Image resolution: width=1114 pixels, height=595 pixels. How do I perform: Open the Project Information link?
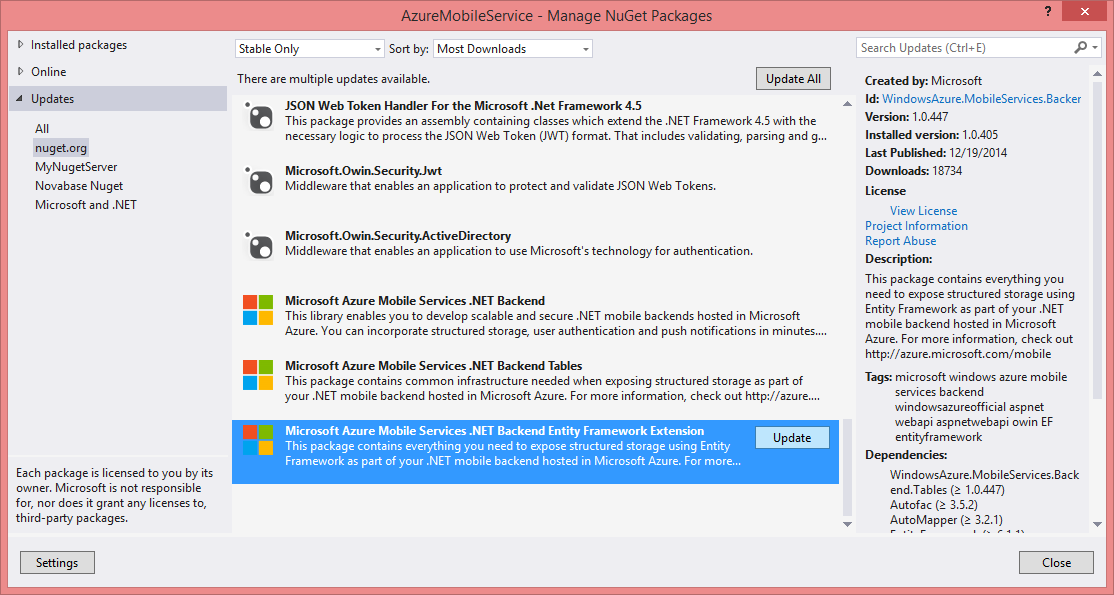click(916, 225)
